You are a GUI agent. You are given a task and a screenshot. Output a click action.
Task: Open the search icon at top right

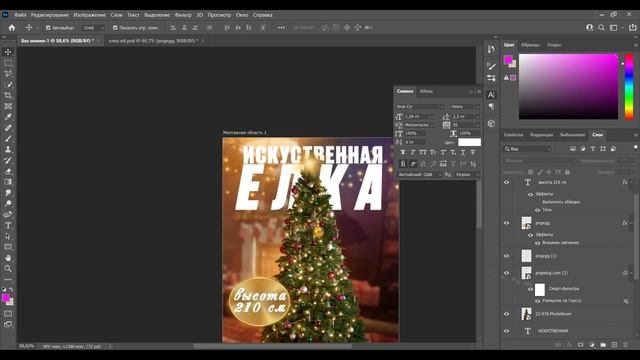601,28
